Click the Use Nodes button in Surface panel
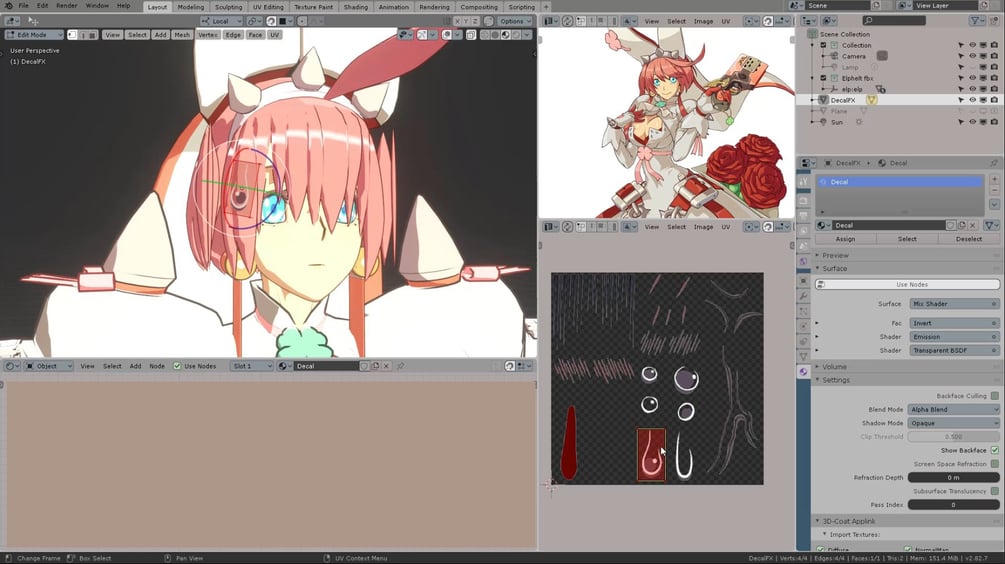 point(907,284)
